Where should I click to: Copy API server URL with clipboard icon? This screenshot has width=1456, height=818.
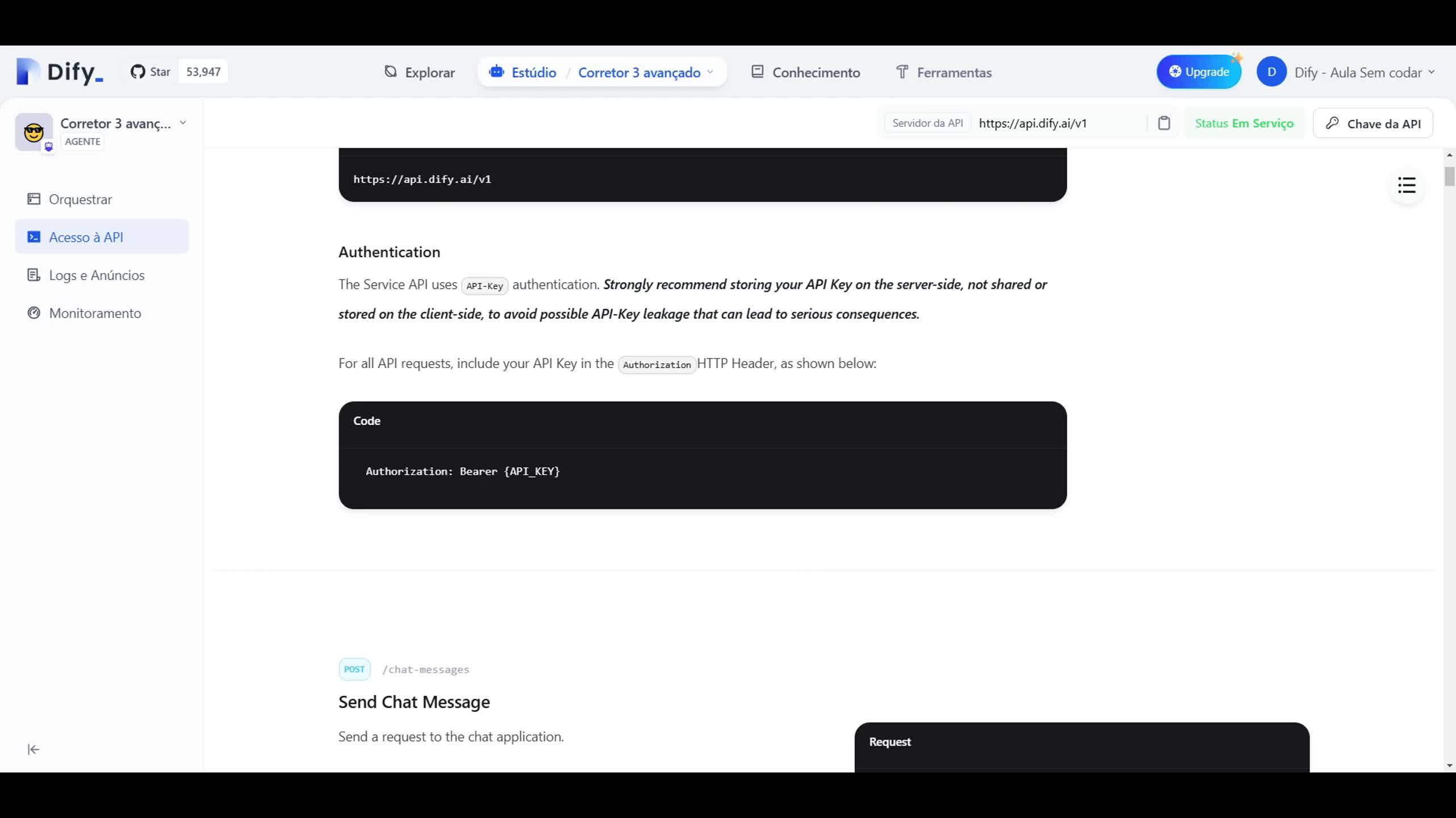[1165, 123]
